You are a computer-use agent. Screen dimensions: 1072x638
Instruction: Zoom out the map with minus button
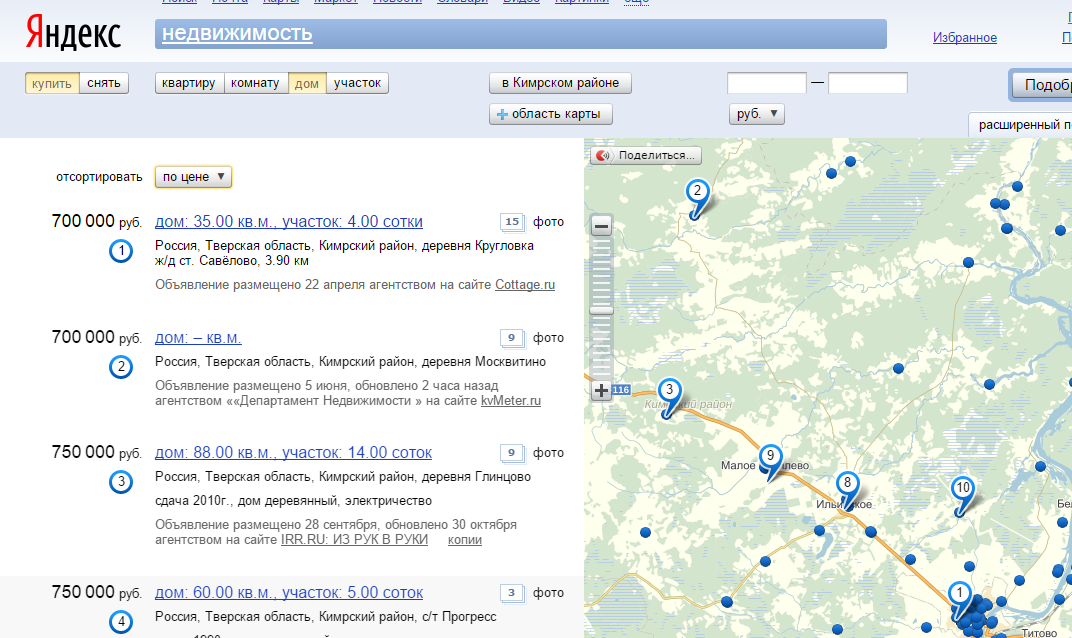[601, 226]
